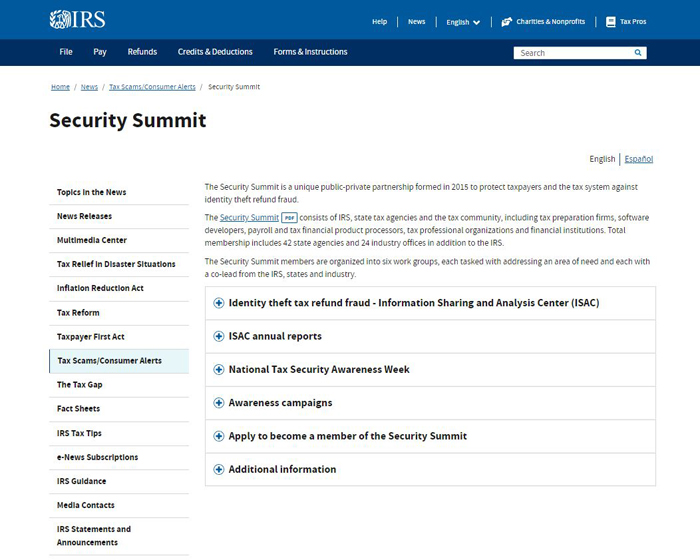Click plus icon beside Awareness campaigns

click(x=219, y=403)
